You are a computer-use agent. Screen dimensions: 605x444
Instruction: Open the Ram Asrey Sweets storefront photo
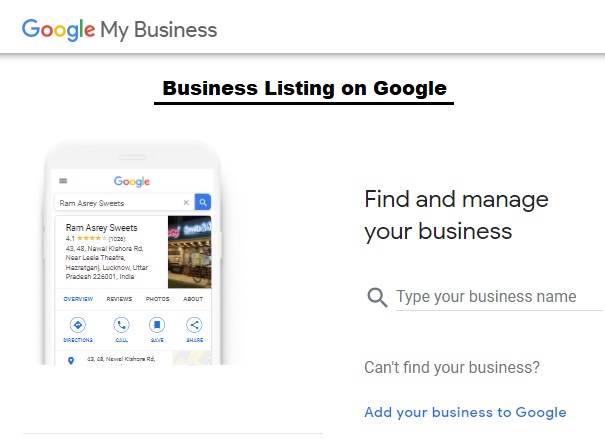click(189, 252)
